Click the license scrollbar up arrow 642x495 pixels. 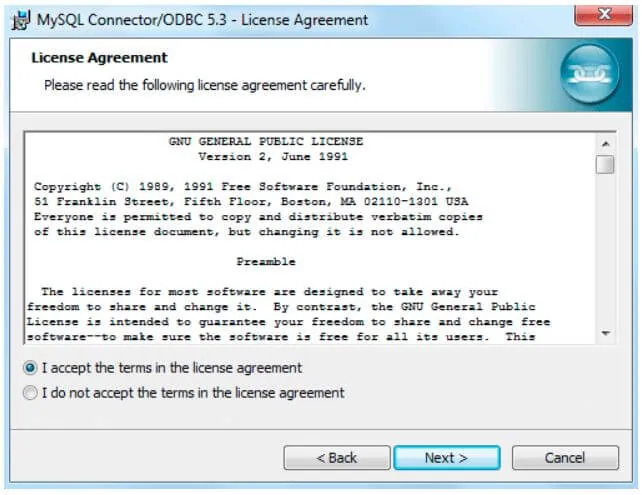click(605, 144)
